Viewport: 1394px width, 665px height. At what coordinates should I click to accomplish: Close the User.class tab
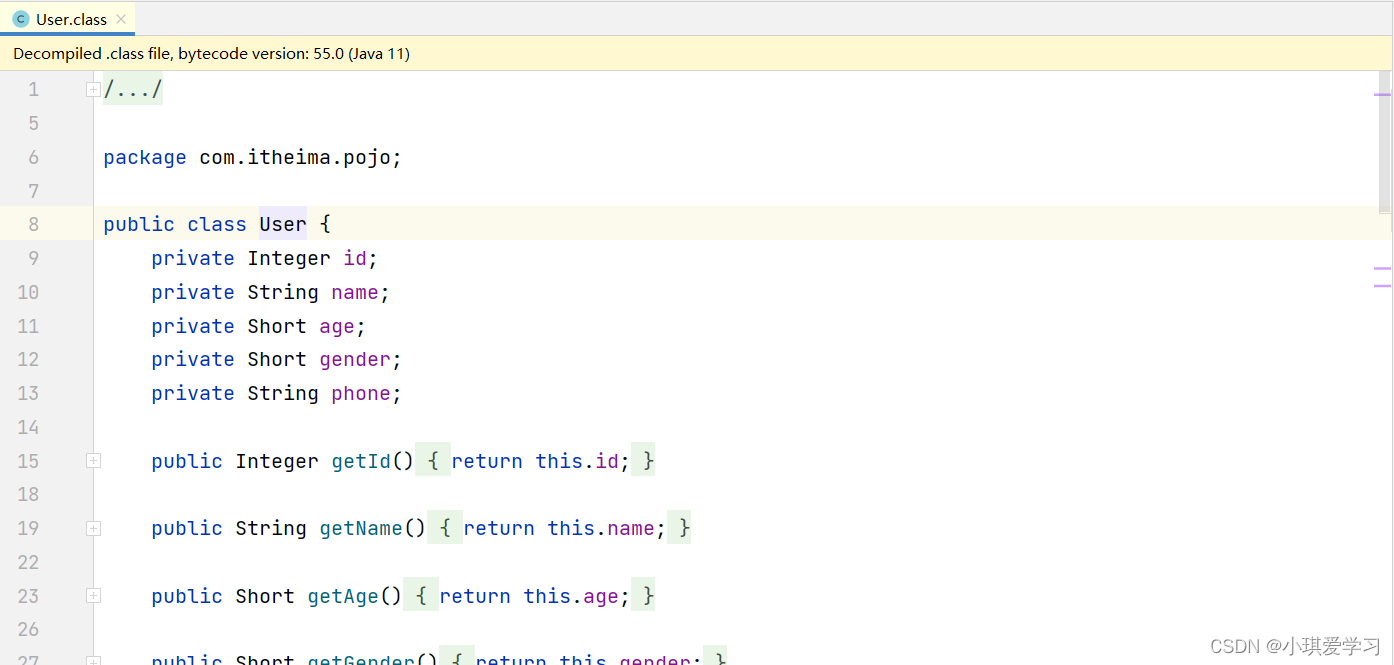pyautogui.click(x=121, y=19)
